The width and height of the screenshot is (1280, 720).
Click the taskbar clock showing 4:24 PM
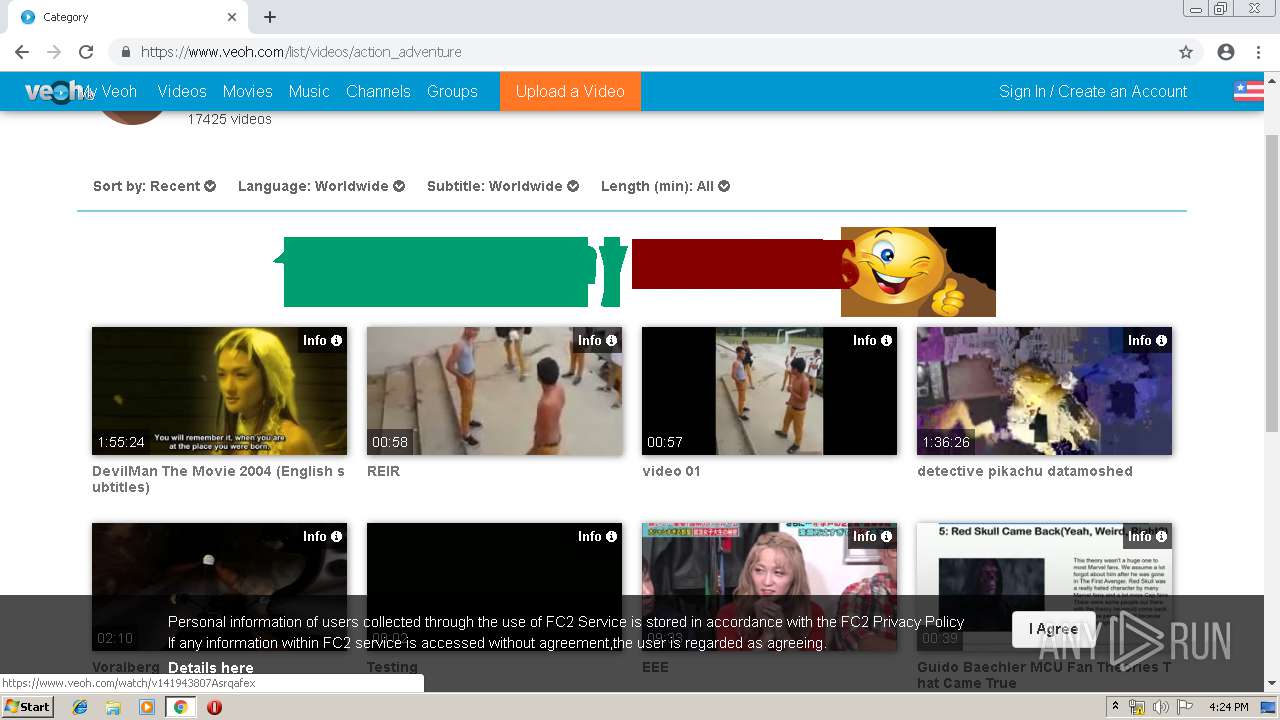click(1228, 707)
